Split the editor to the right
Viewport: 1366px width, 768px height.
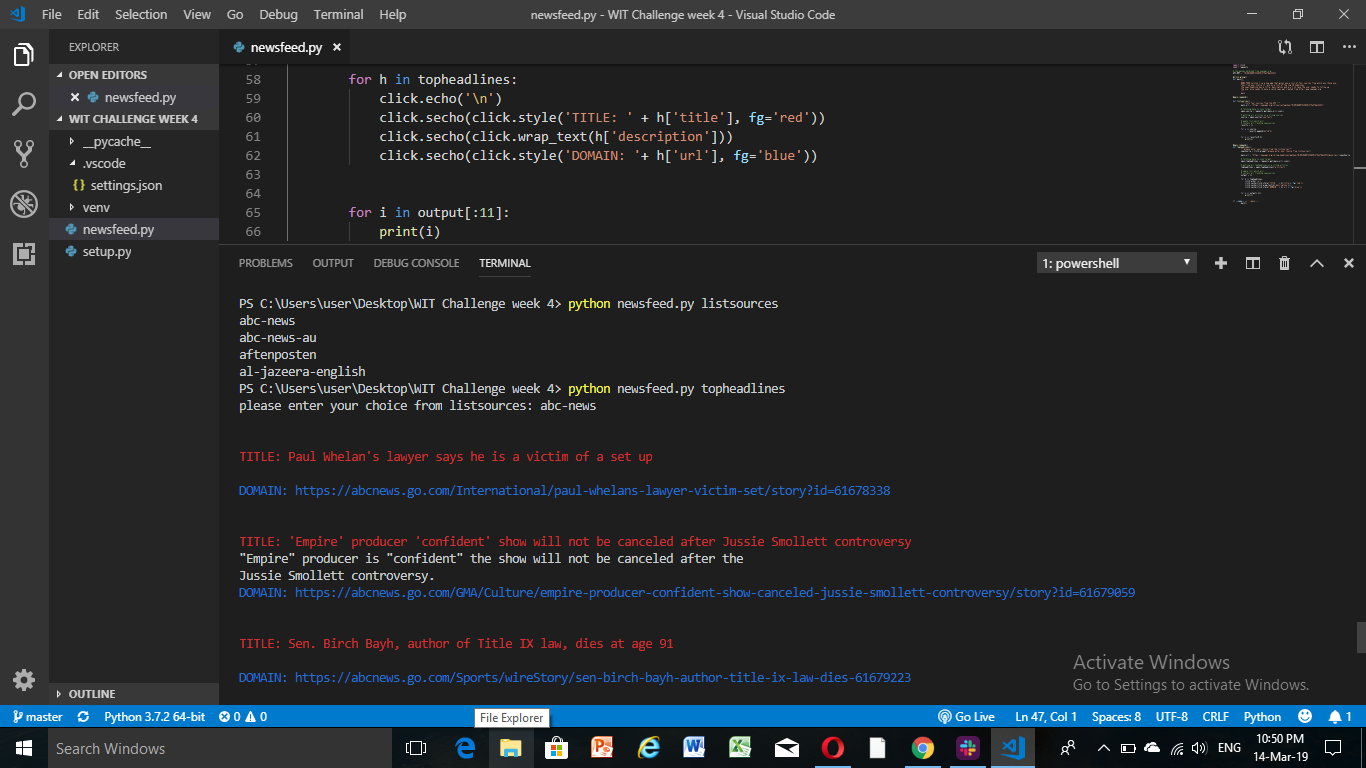(1317, 47)
